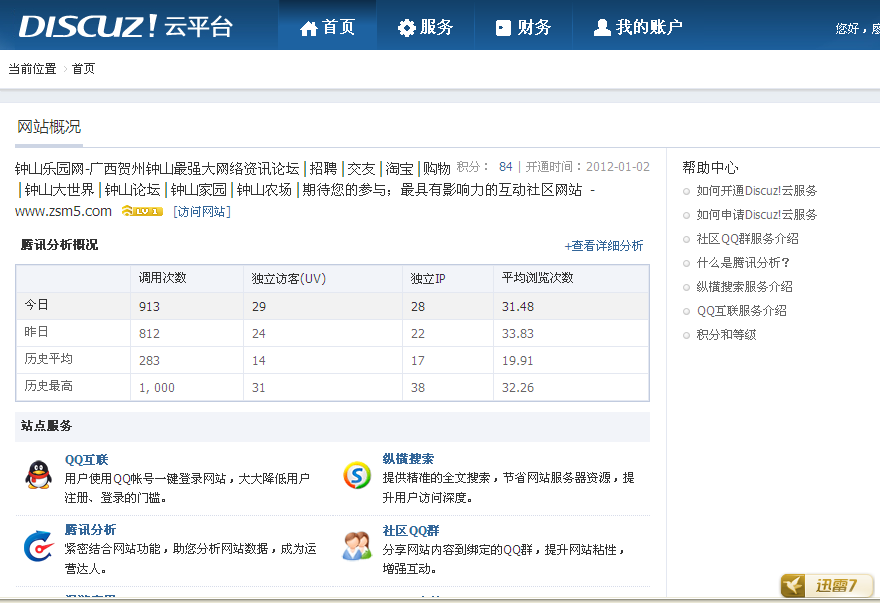Open help link 如何申请Discuz!云服务
This screenshot has width=880, height=603.
(x=757, y=214)
